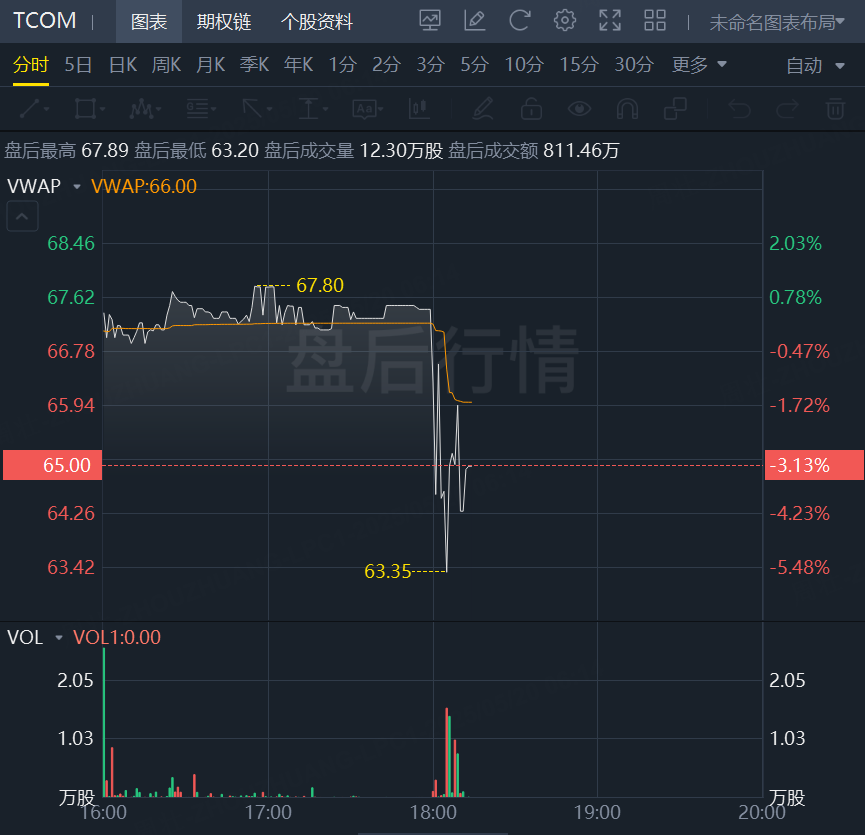Click the edit pencil note icon
Viewport: 865px width, 835px height.
pos(474,21)
